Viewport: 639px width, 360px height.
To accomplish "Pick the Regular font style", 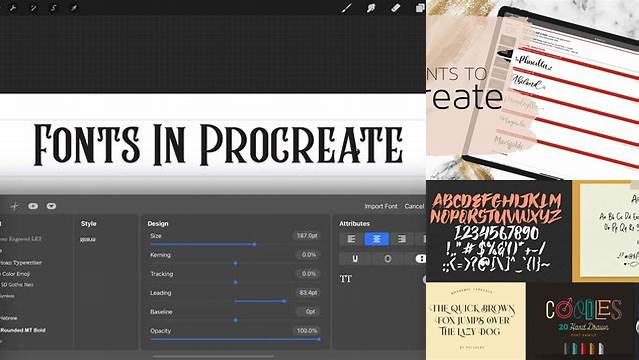I will point(88,240).
